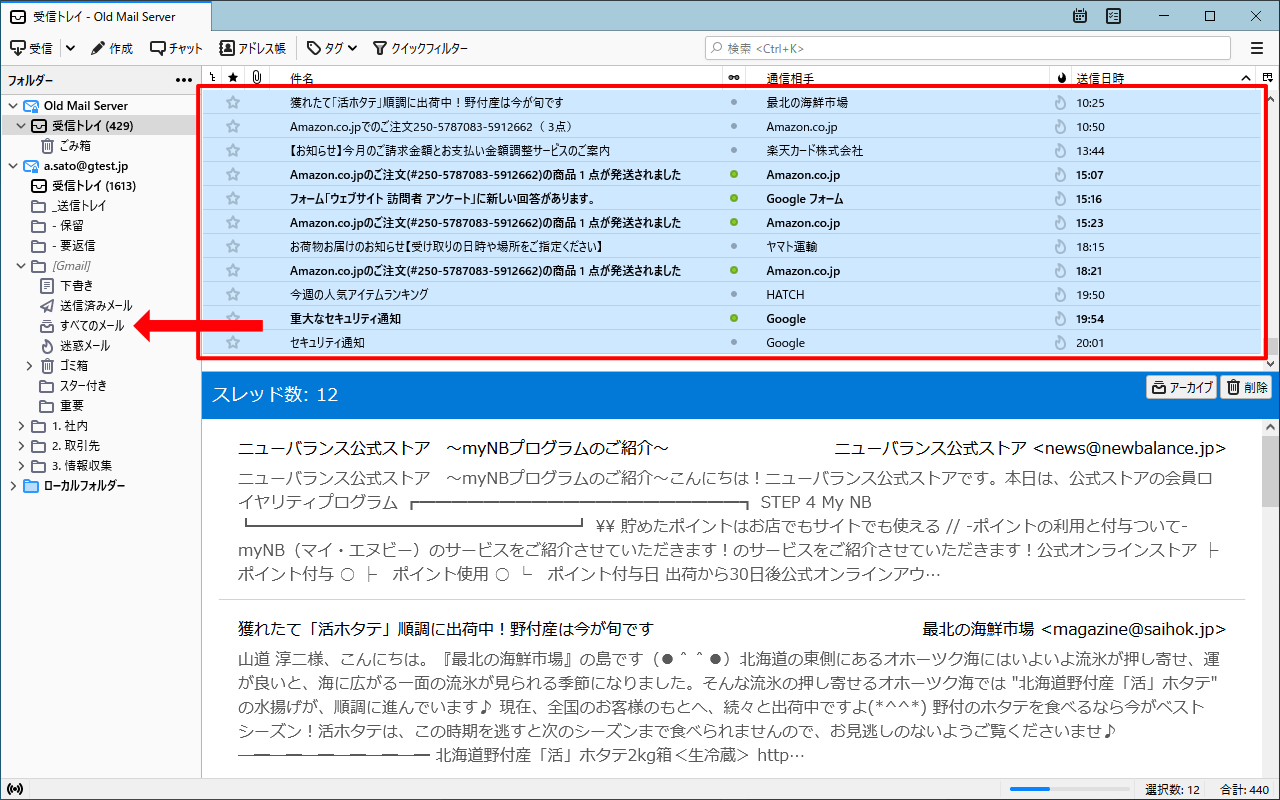This screenshot has height=800, width=1280.
Task: Open the dropdown arrow beside 受信
Action: coord(70,48)
